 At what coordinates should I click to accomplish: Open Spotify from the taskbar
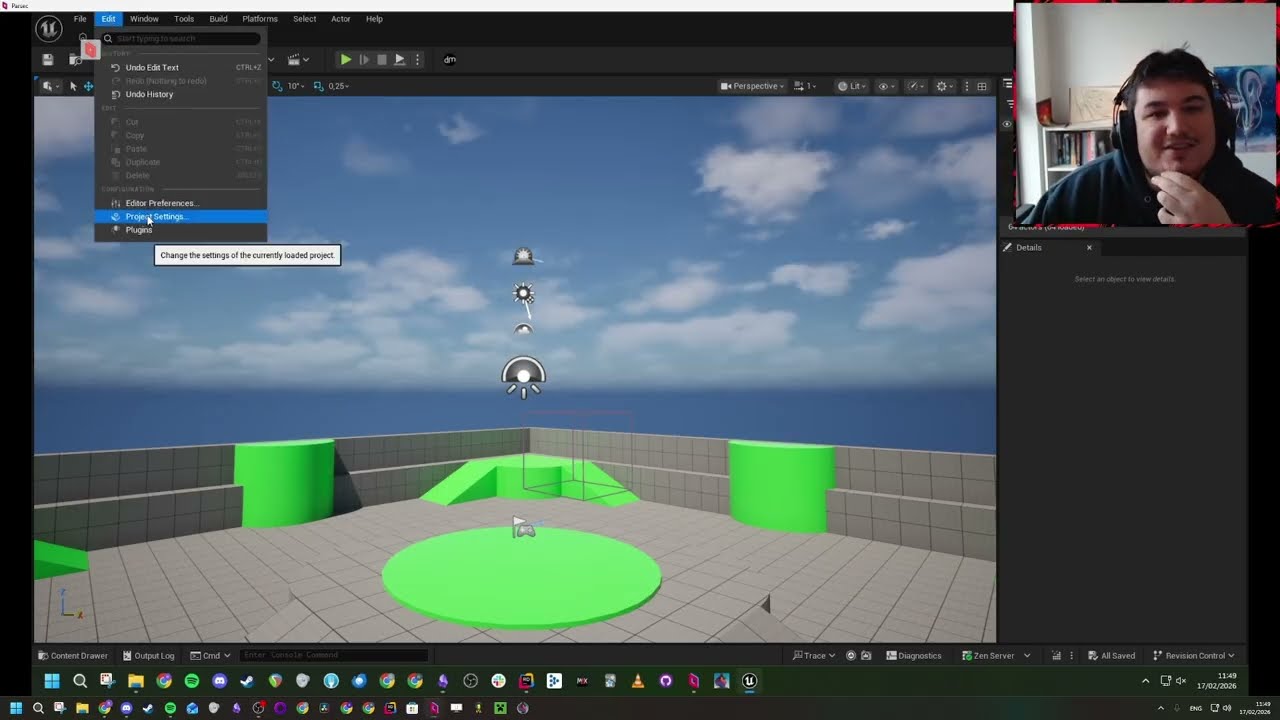(191, 681)
